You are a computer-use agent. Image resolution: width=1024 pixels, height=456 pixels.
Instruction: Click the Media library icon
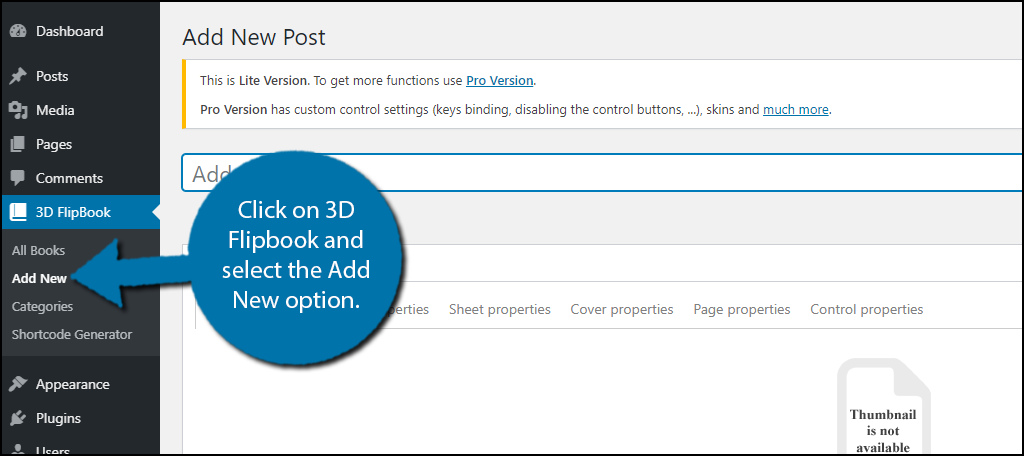pos(18,110)
